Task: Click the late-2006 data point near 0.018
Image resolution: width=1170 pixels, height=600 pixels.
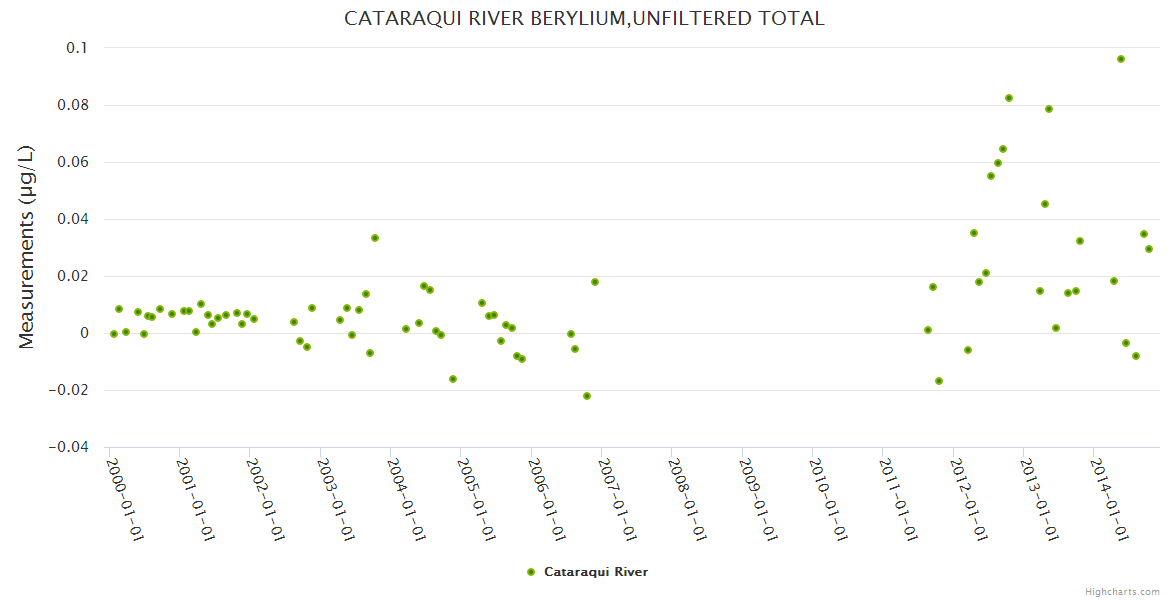Action: (x=595, y=282)
